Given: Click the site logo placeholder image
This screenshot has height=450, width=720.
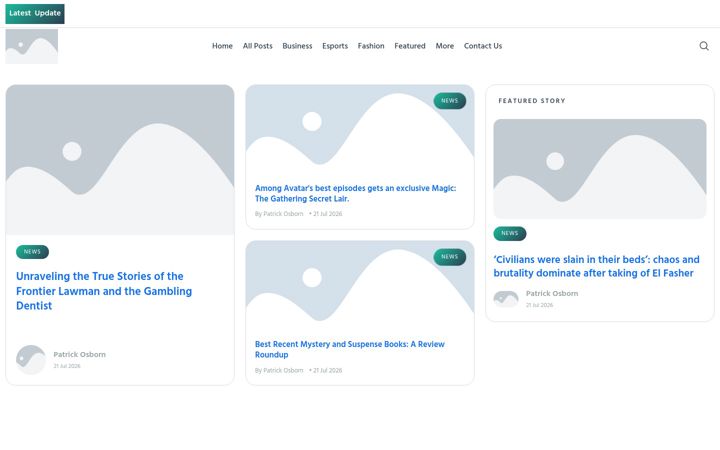Looking at the screenshot, I should 32,46.
